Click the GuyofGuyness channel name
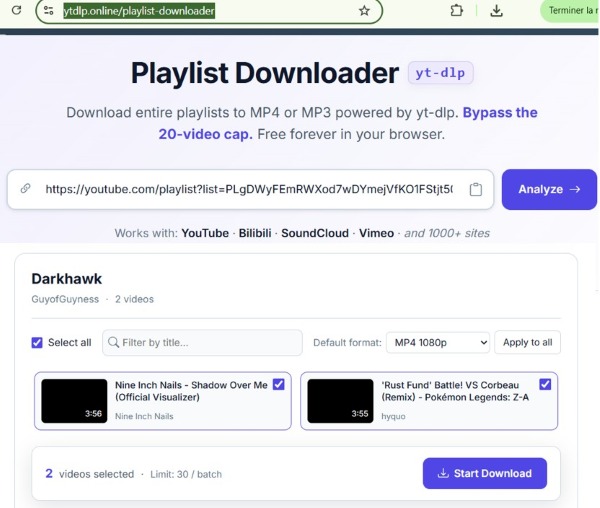 point(65,299)
